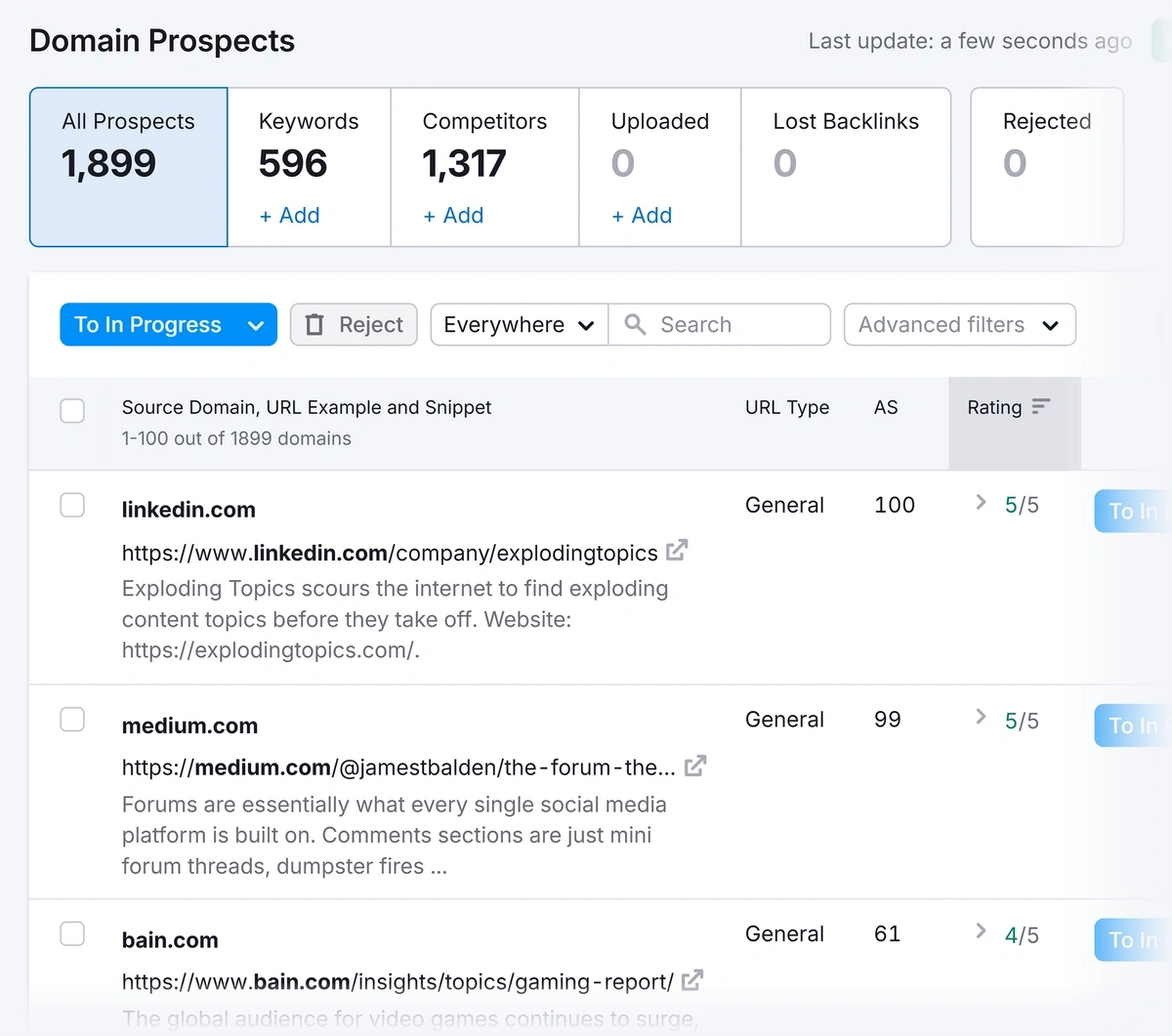Click the Reject button
Image resolution: width=1172 pixels, height=1036 pixels.
pos(354,324)
